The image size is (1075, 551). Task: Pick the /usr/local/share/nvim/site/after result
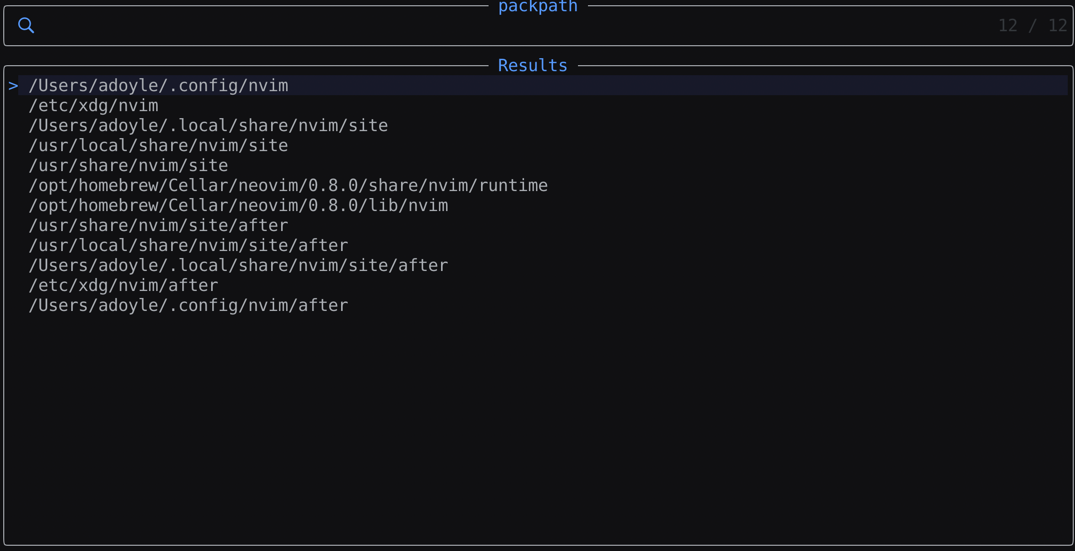click(188, 246)
